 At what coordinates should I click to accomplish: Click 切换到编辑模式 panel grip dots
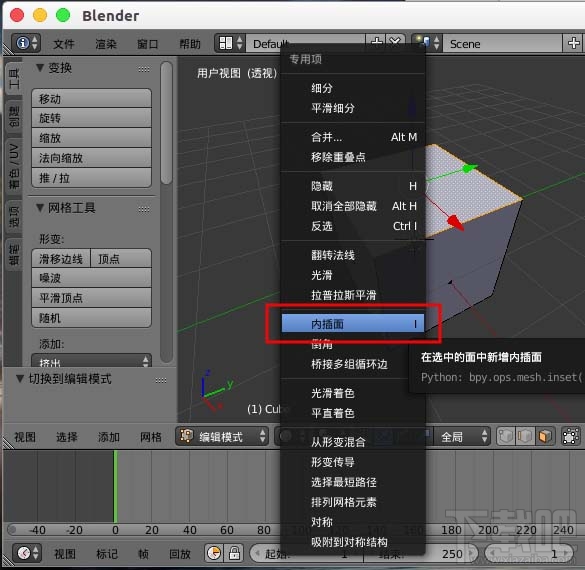tap(161, 380)
